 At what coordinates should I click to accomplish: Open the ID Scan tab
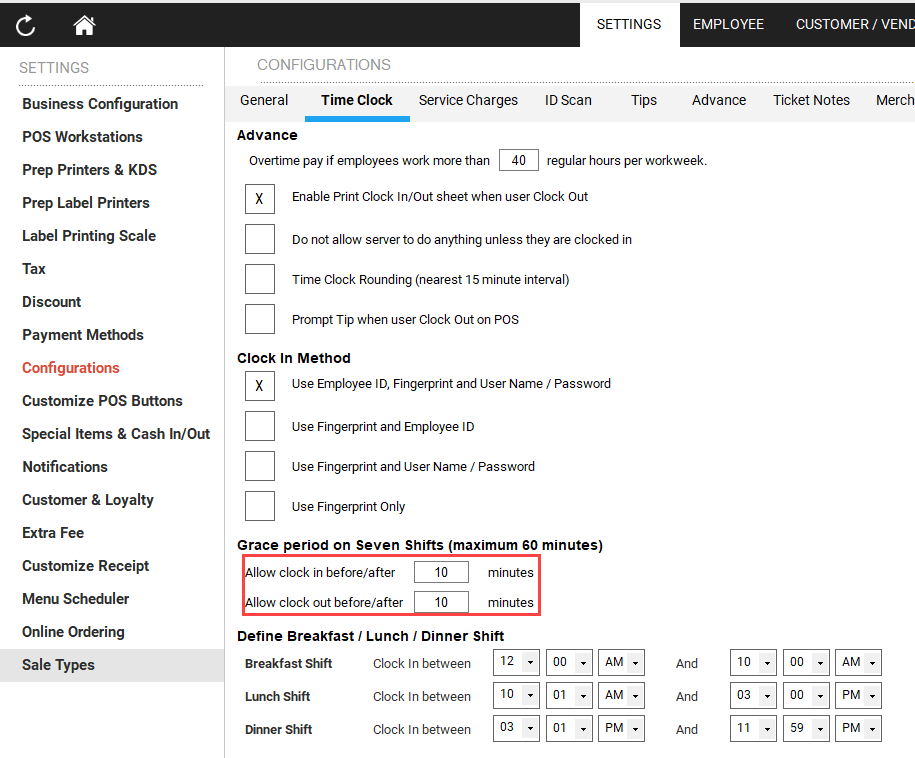[x=568, y=100]
